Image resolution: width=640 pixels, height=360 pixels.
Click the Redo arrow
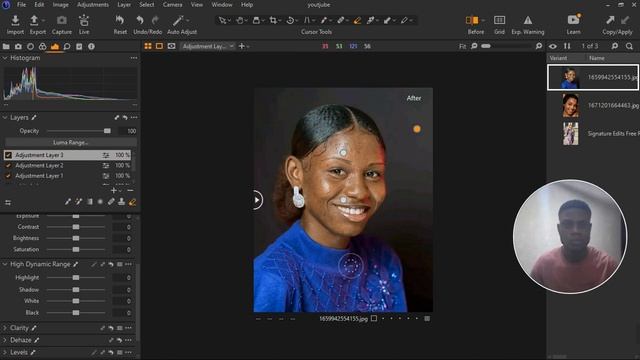pyautogui.click(x=155, y=20)
